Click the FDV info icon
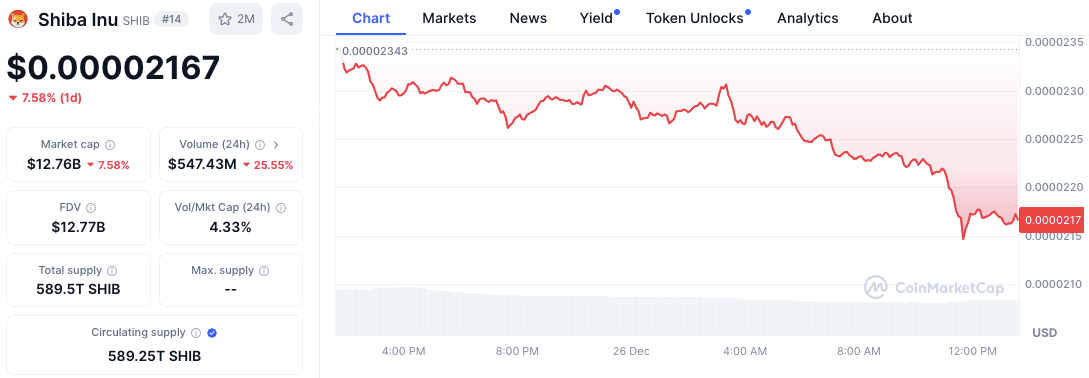1089x378 pixels. point(91,208)
